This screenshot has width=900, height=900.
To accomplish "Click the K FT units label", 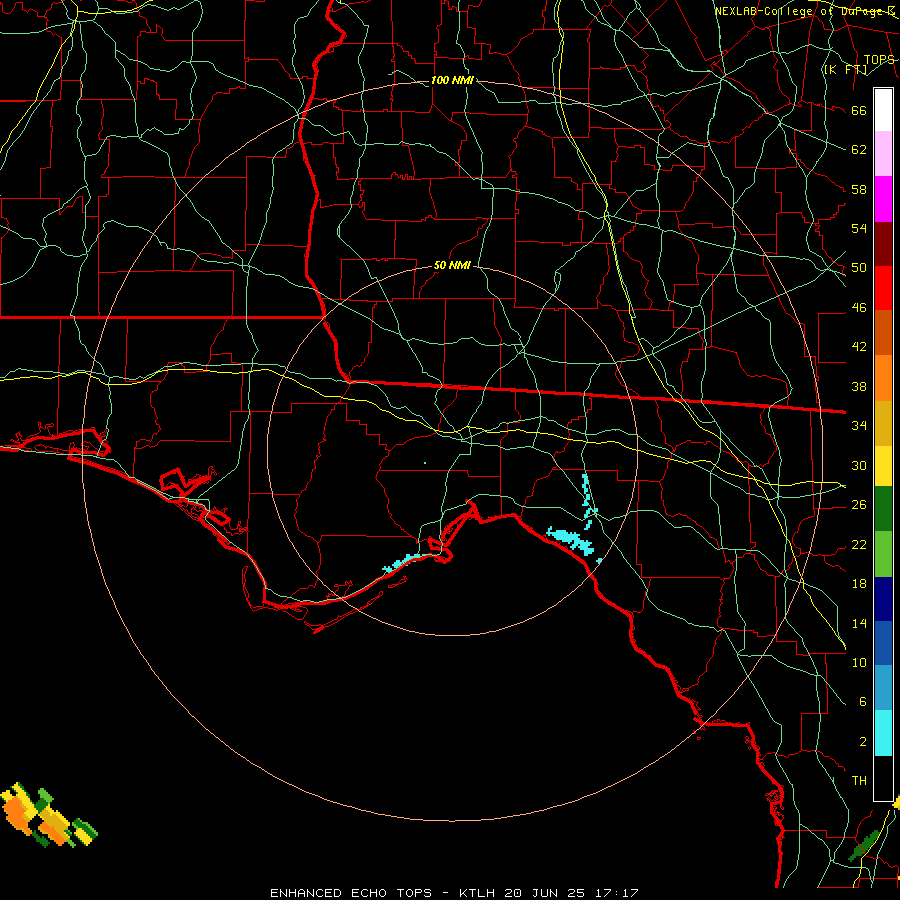I will [845, 70].
